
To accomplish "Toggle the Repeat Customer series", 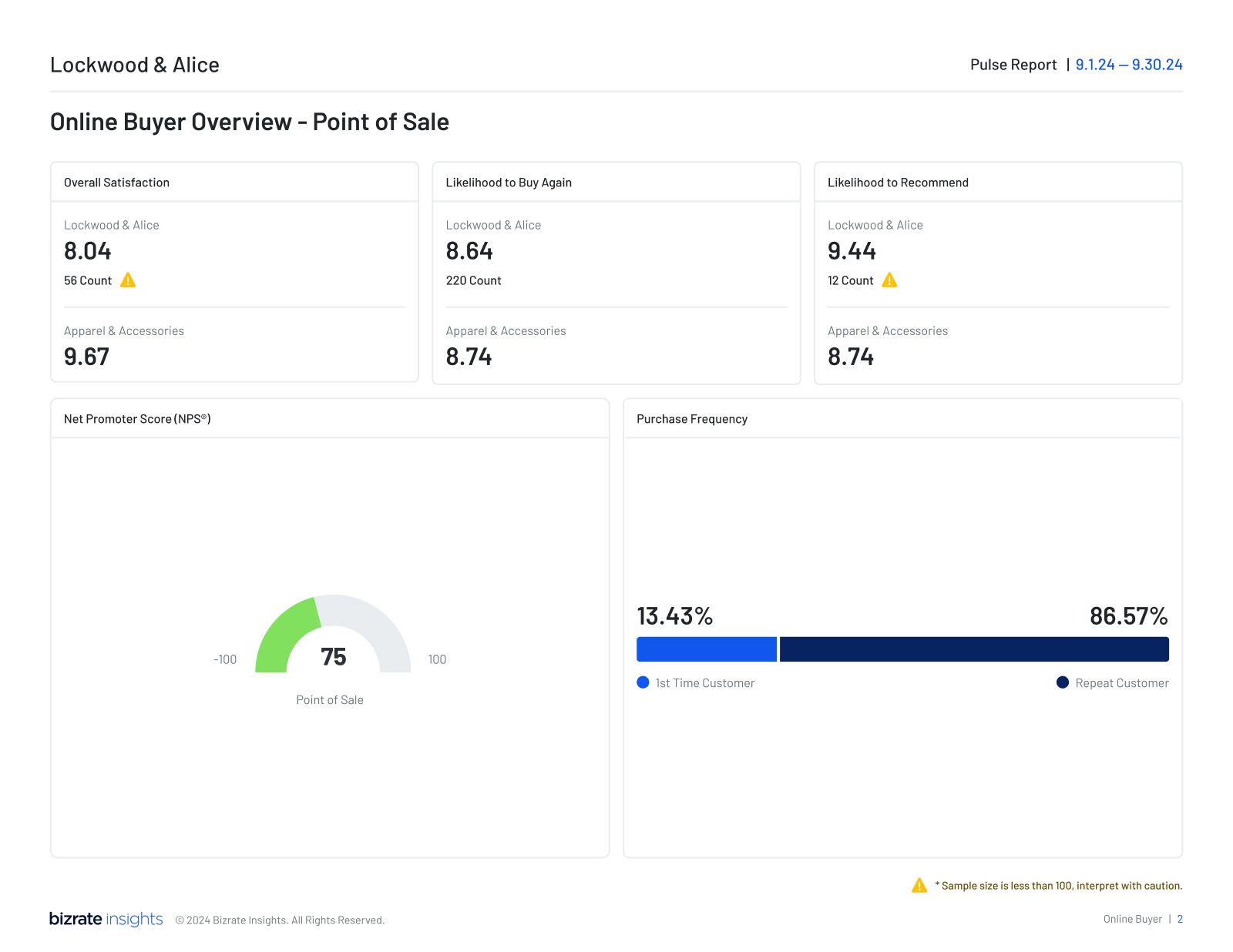I will point(1122,682).
